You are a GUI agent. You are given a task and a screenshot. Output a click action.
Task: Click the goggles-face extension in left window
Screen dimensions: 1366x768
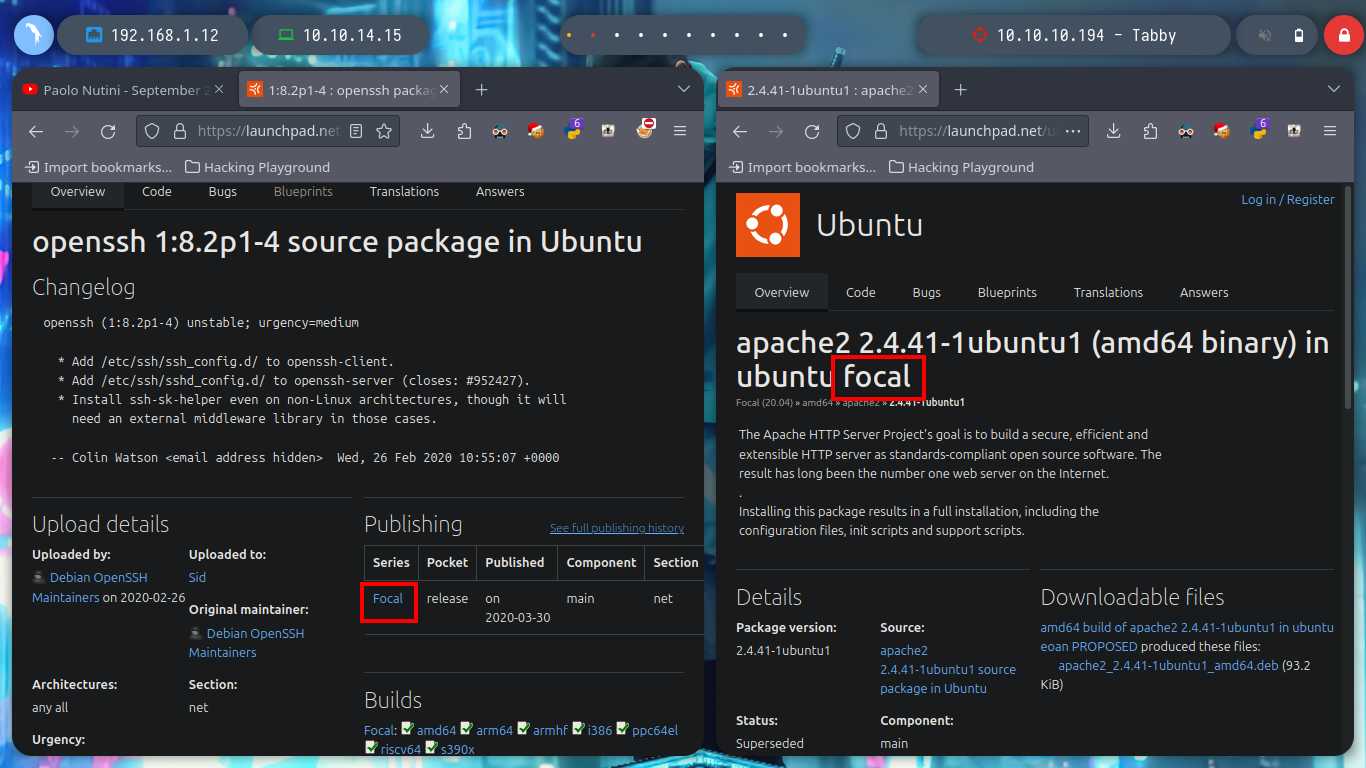point(500,131)
